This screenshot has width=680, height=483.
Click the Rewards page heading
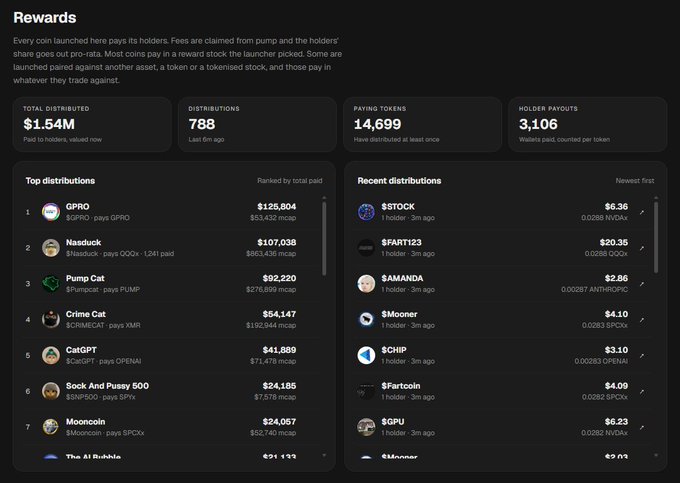[x=45, y=17]
